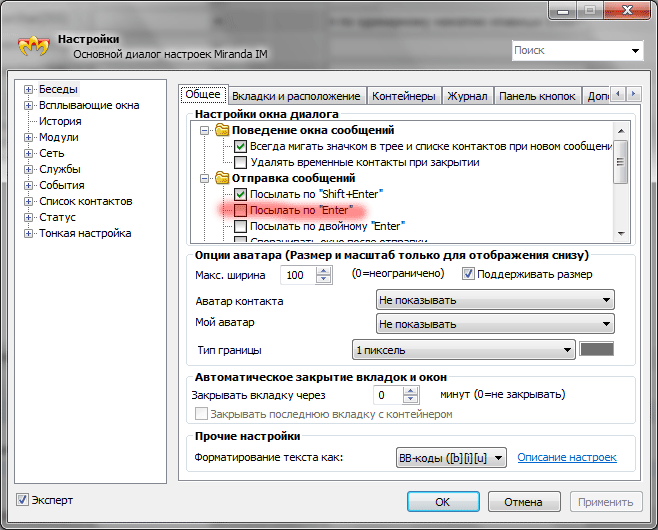Collapse Поведение окна сообщений group

point(204,131)
